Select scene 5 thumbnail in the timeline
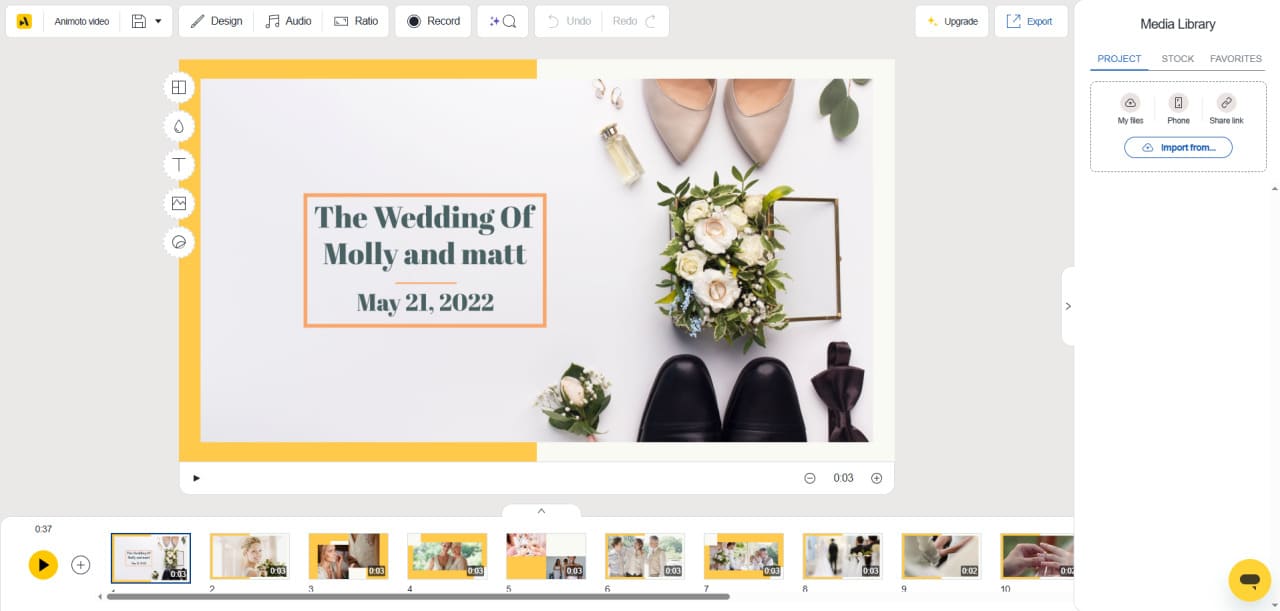The image size is (1280, 611). (x=546, y=556)
